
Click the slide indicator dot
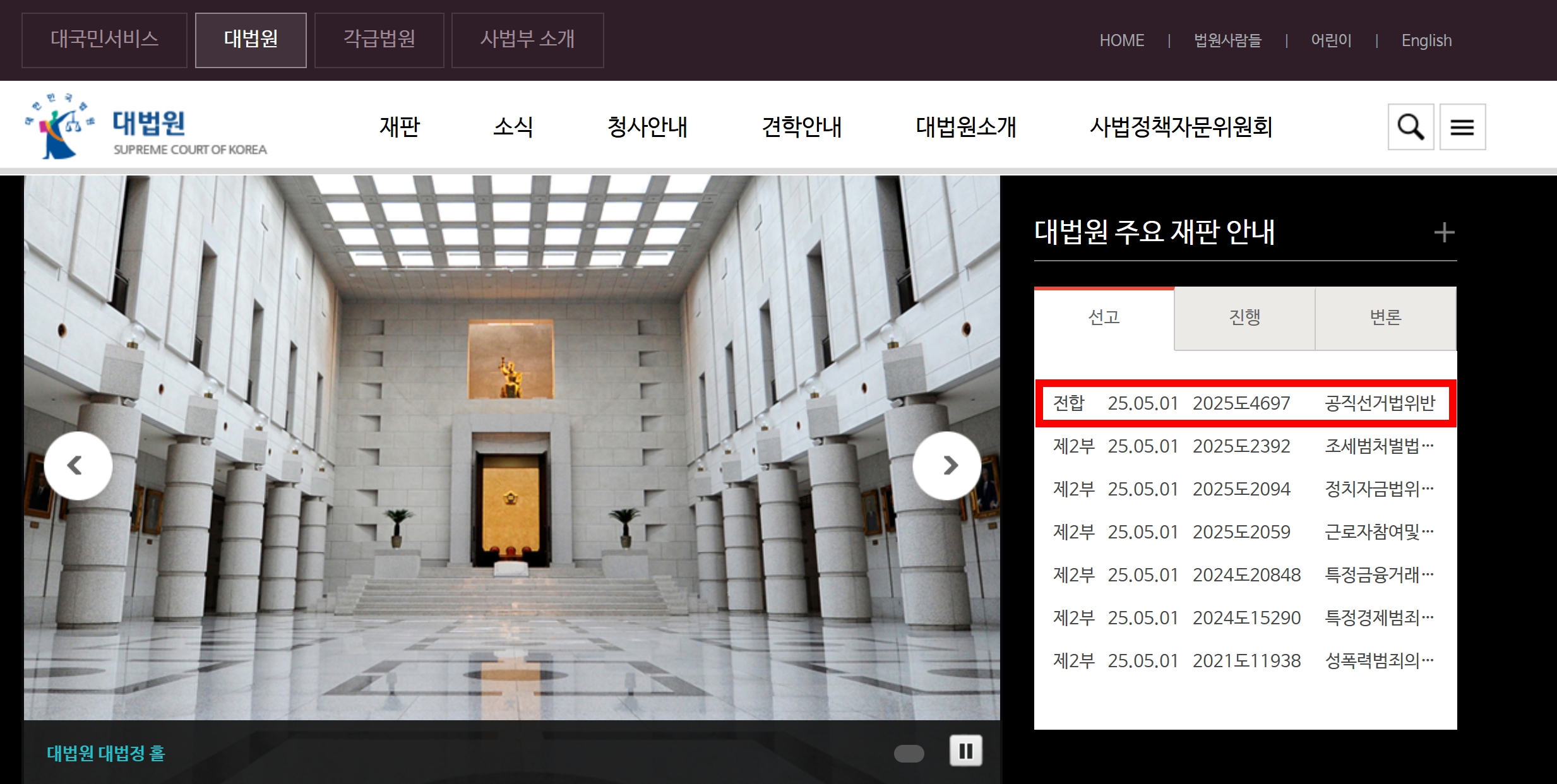[x=909, y=753]
